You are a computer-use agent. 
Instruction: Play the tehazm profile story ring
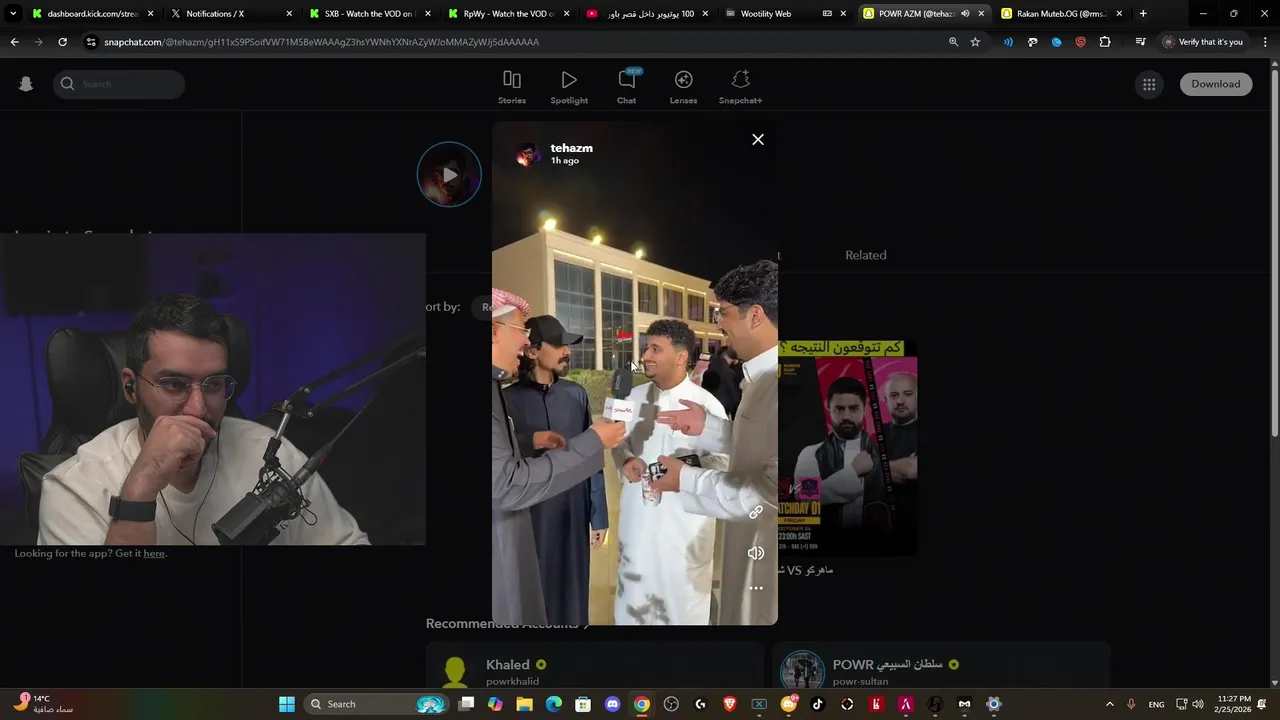pyautogui.click(x=449, y=175)
